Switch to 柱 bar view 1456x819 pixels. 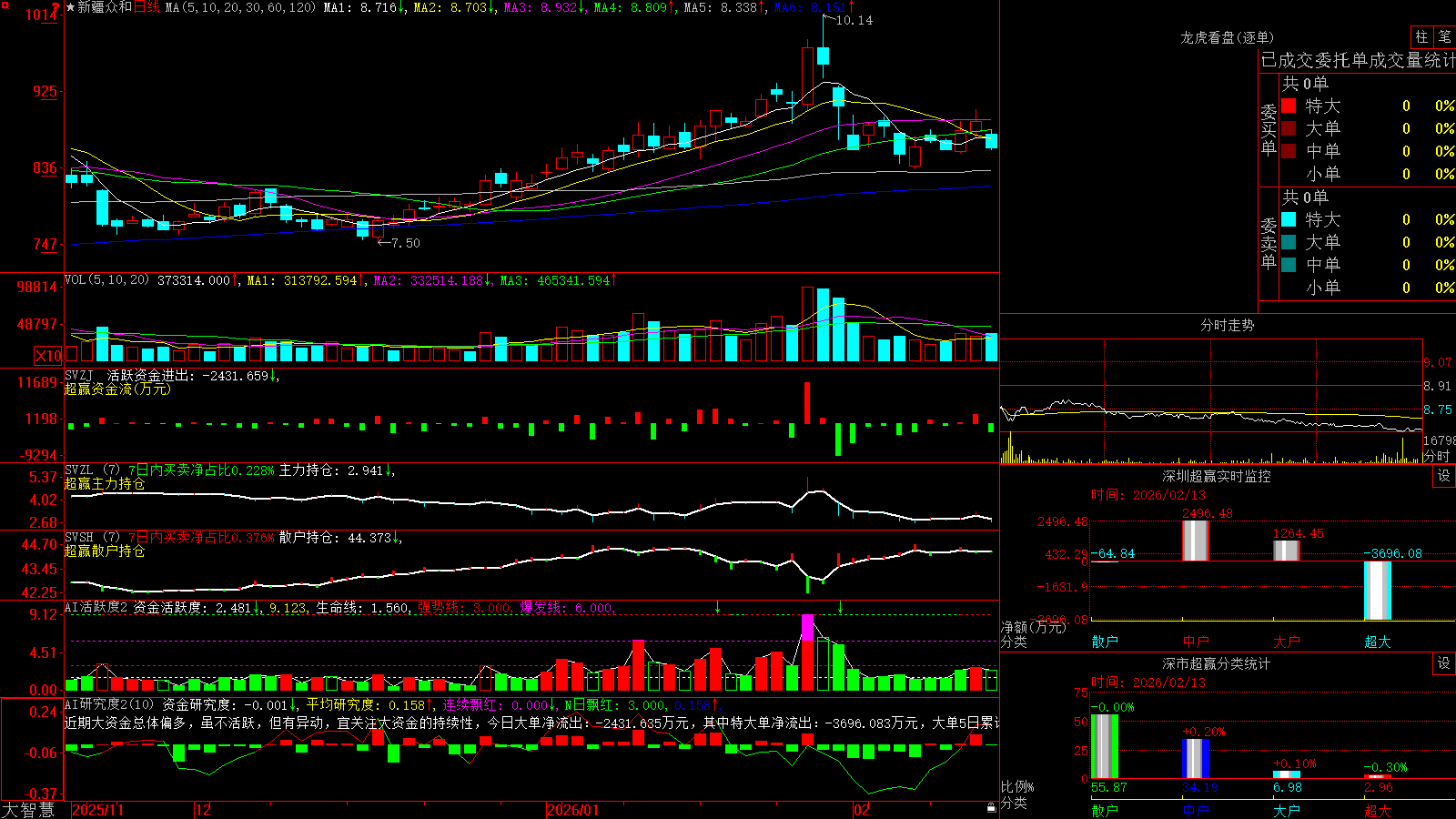pos(1421,36)
